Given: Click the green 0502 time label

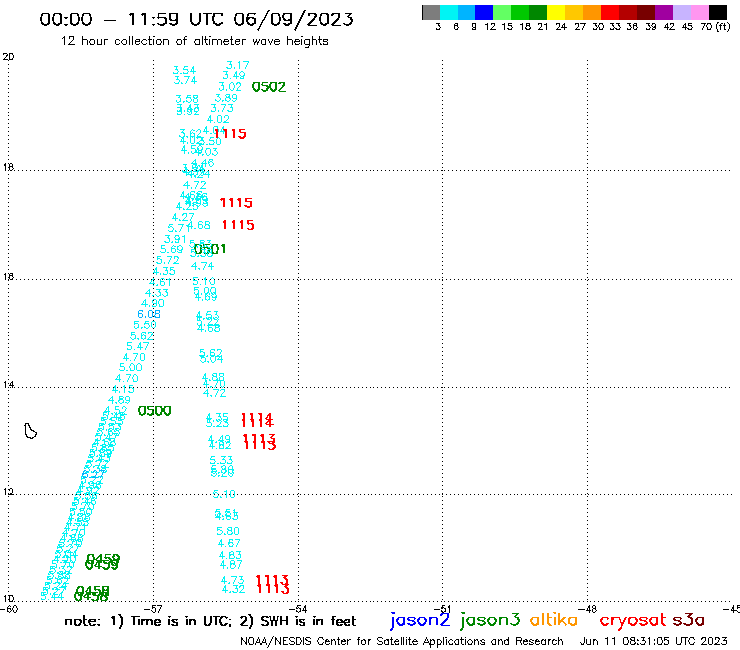Looking at the screenshot, I should (269, 87).
